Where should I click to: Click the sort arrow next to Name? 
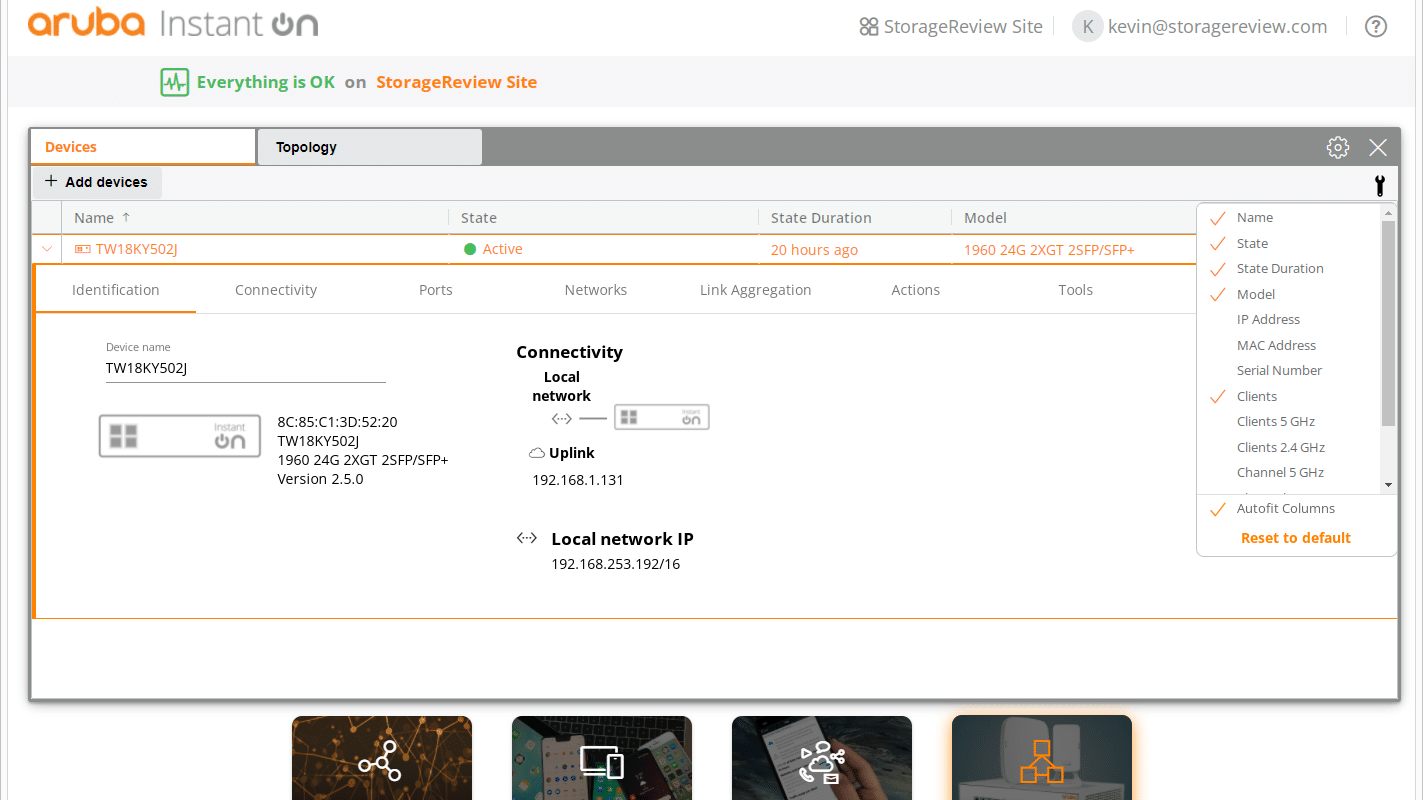(x=126, y=217)
